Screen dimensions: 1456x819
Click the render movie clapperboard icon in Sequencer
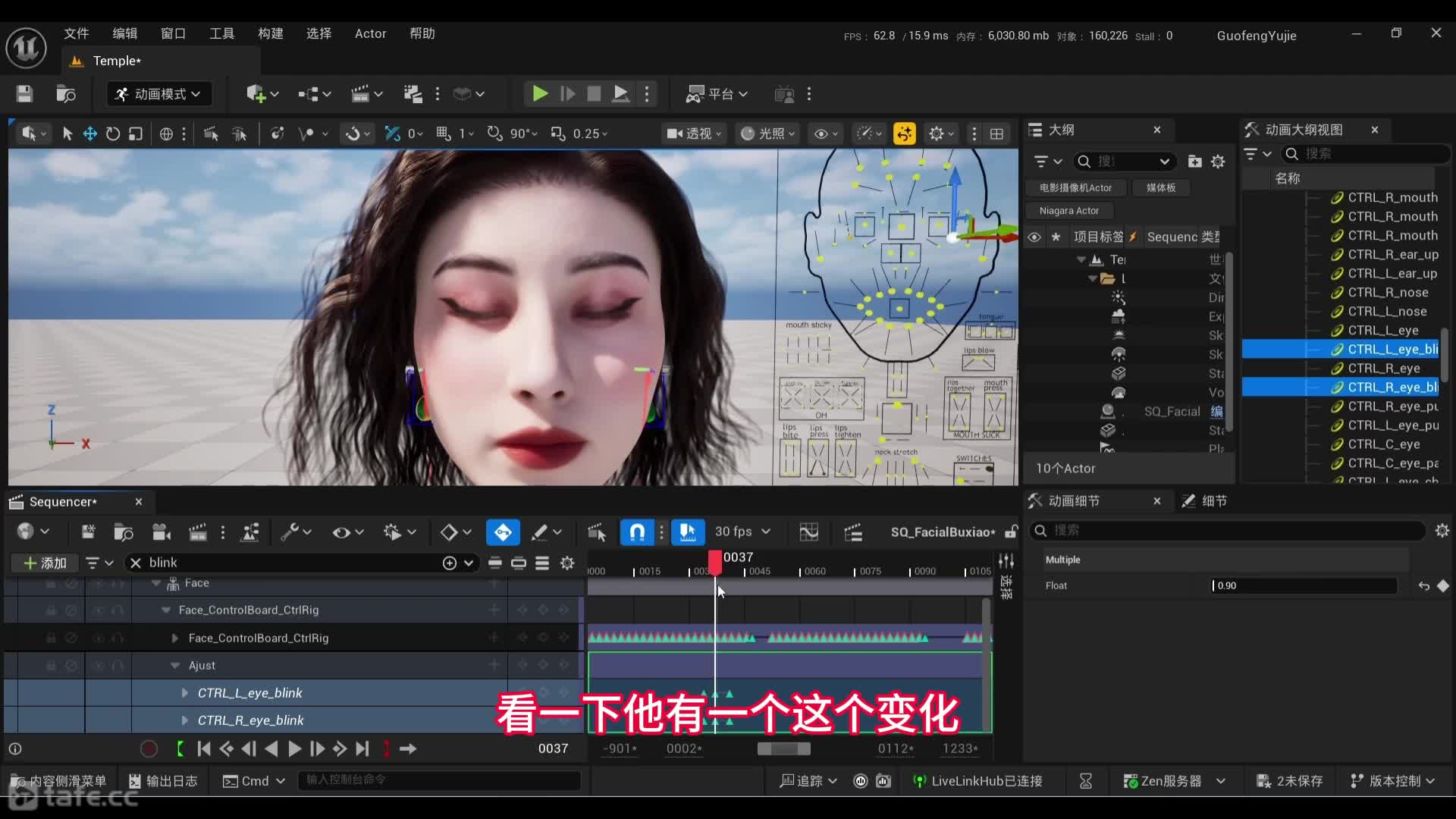point(197,532)
